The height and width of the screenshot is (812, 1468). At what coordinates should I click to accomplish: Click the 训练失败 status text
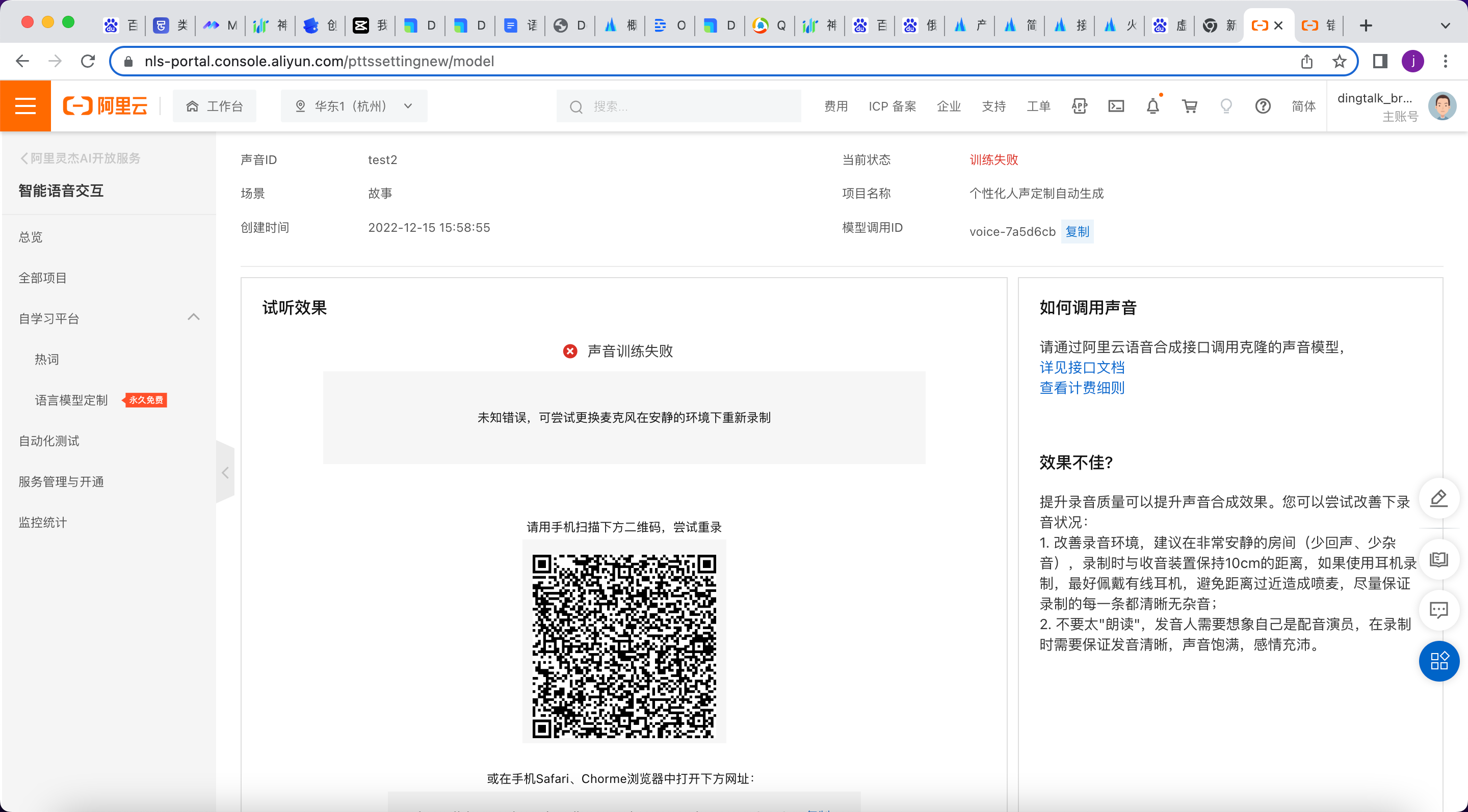(993, 159)
